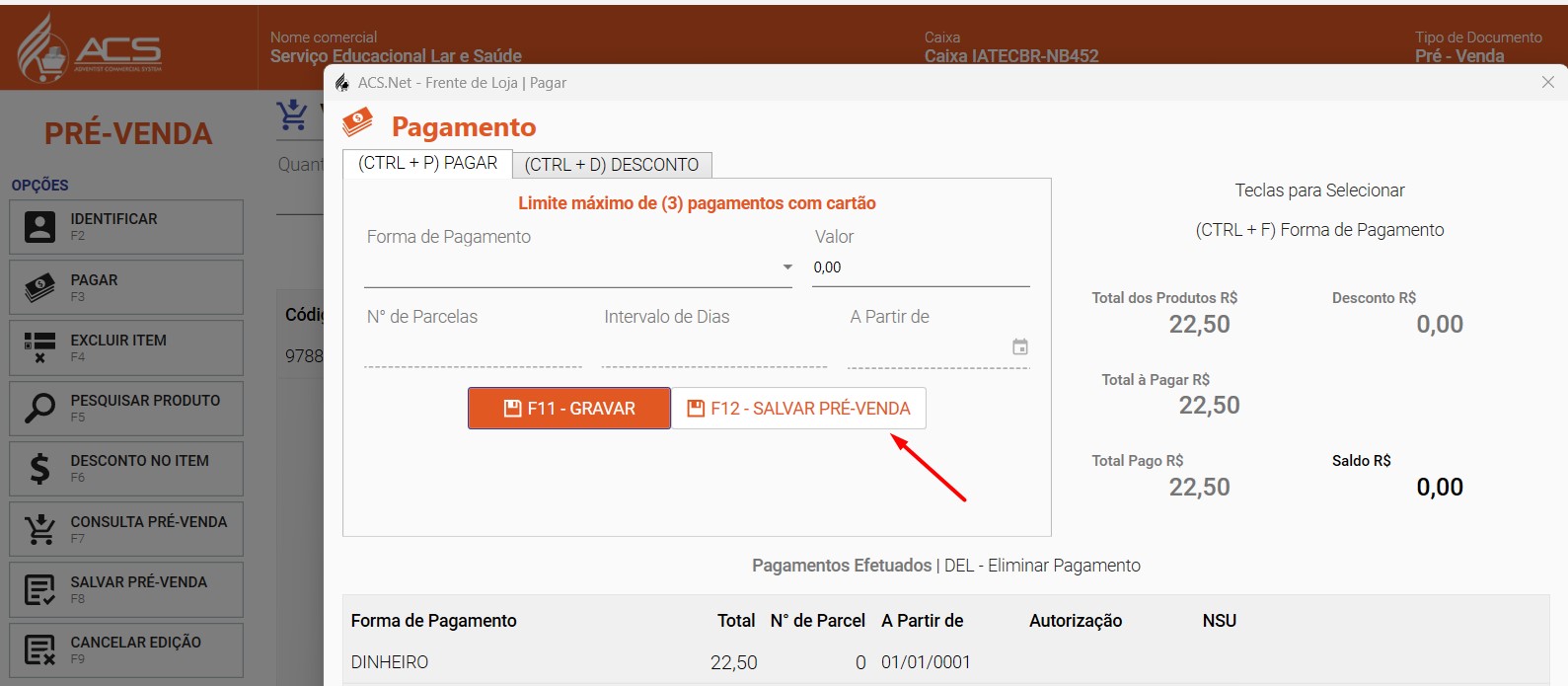This screenshot has width=1568, height=686.
Task: Click the PESQUISAR PRODUTO F5 option
Action: coord(126,408)
